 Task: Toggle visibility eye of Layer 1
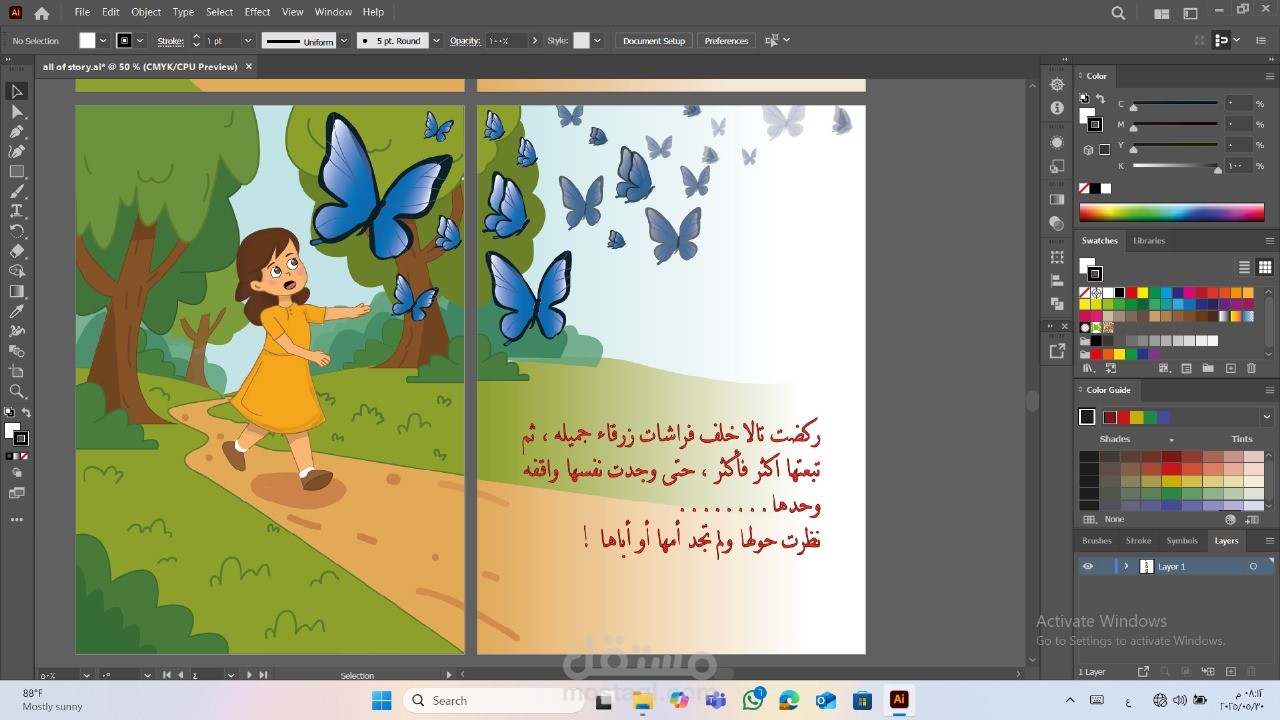pos(1087,566)
